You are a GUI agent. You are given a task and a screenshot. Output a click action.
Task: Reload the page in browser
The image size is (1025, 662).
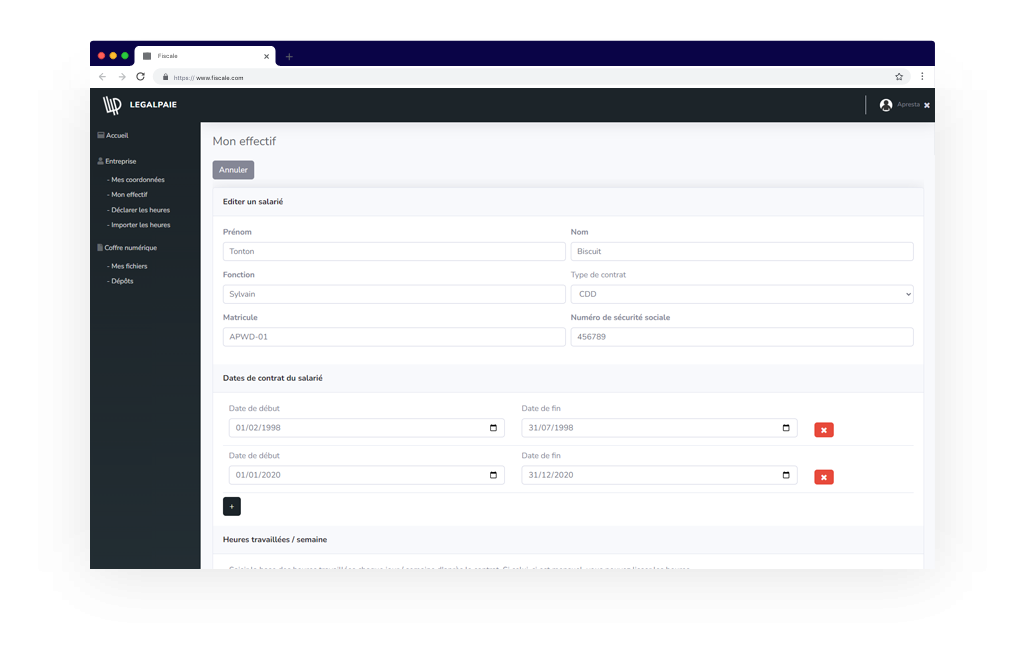click(x=140, y=76)
